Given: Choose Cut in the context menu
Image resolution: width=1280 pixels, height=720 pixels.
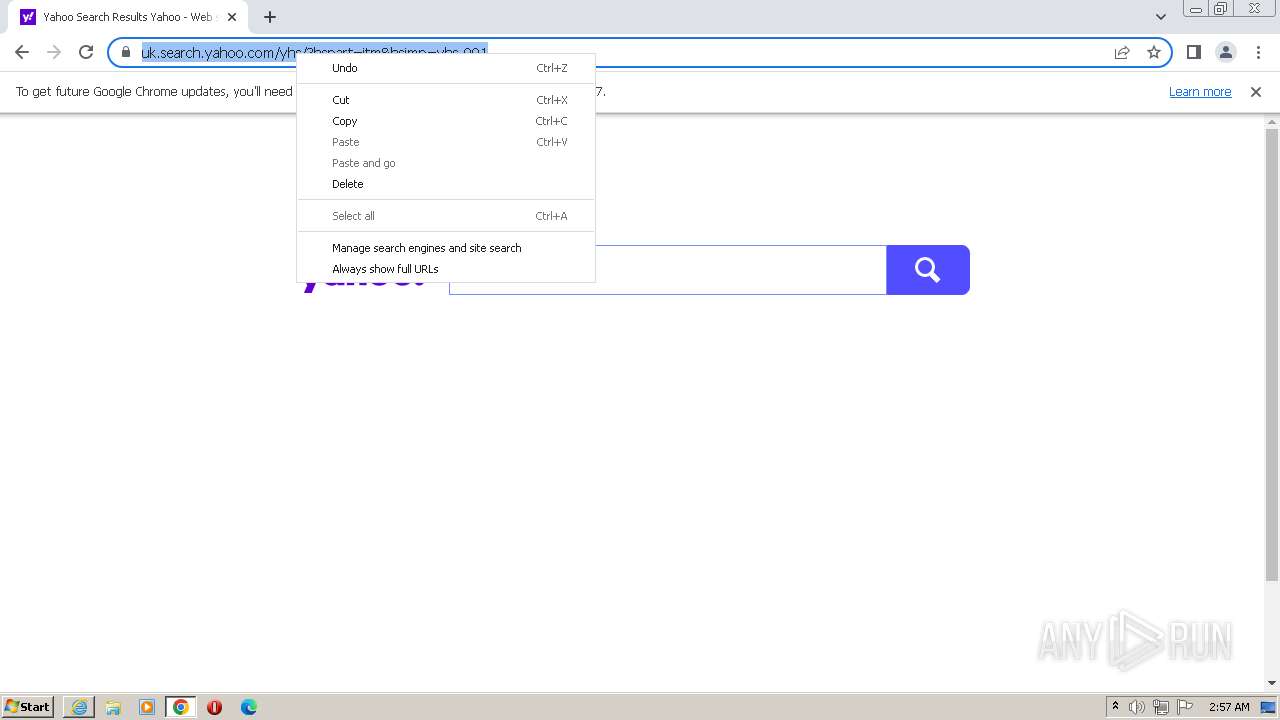Looking at the screenshot, I should pyautogui.click(x=446, y=100).
